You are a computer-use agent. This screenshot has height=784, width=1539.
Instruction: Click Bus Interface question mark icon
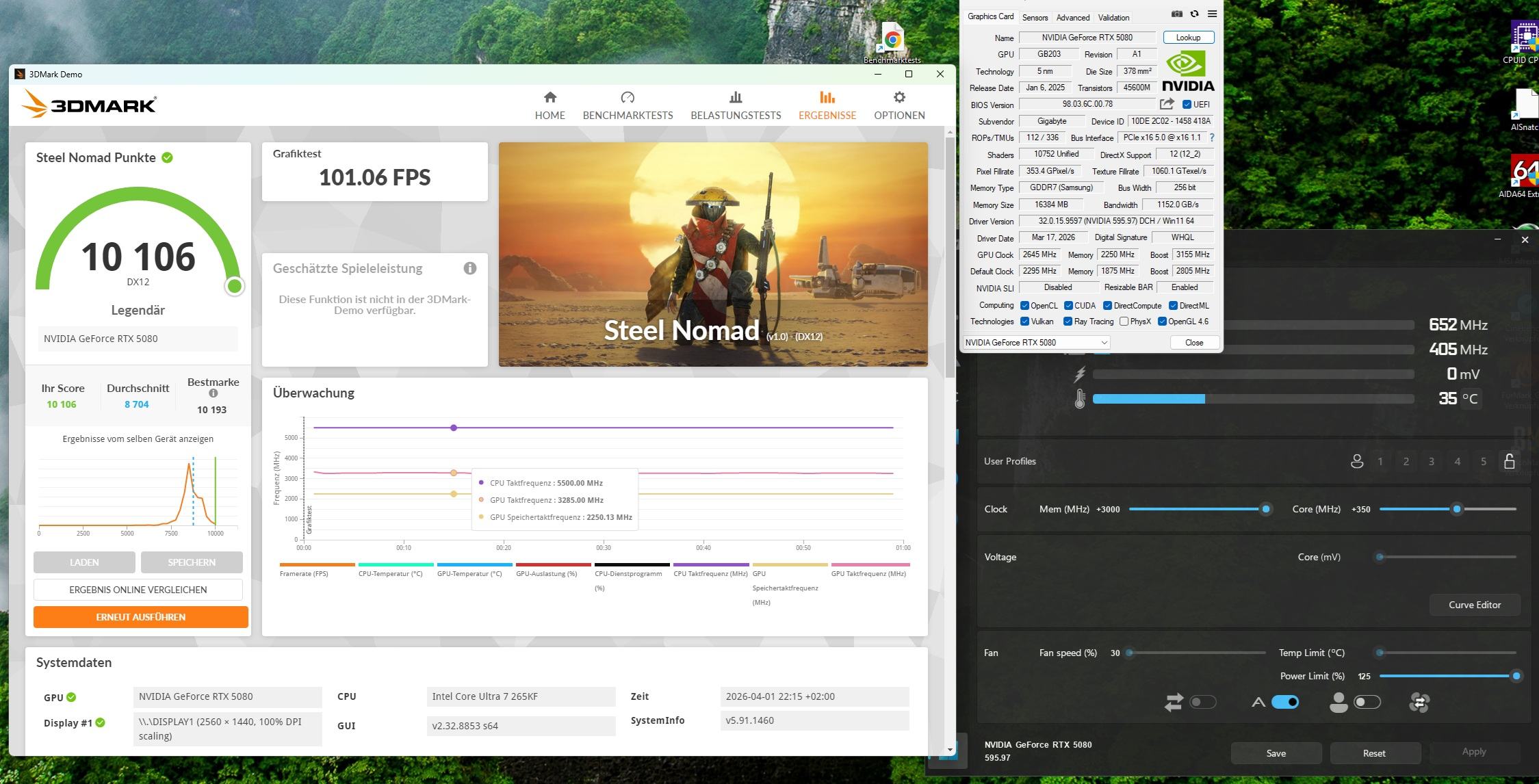tap(1211, 138)
